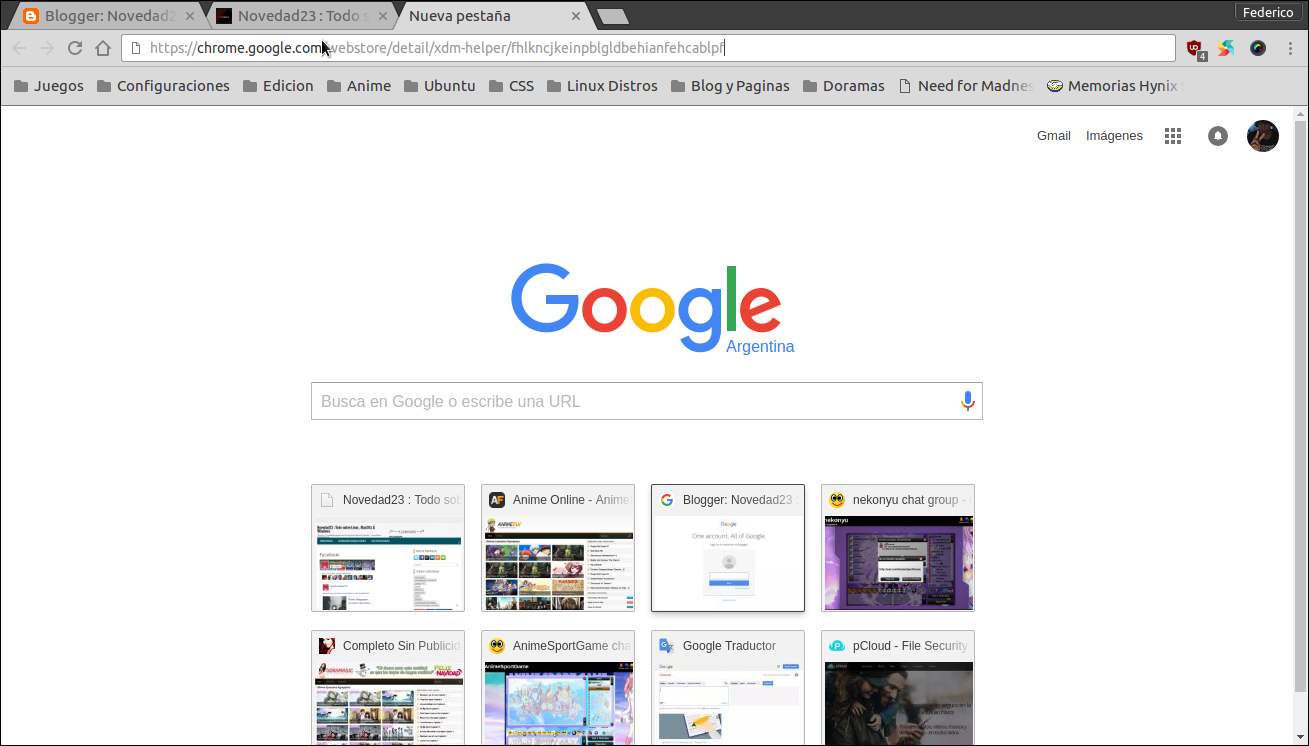Open the Juegos bookmarks folder
The width and height of the screenshot is (1309, 746).
49,86
